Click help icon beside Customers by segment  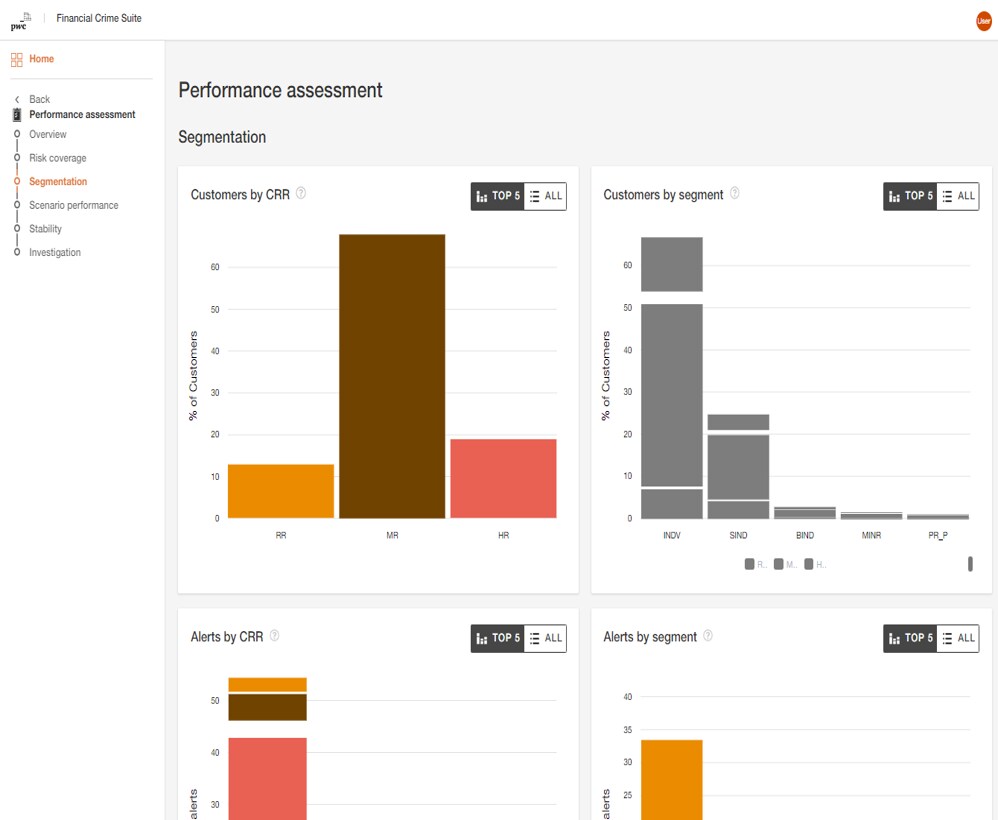735,194
